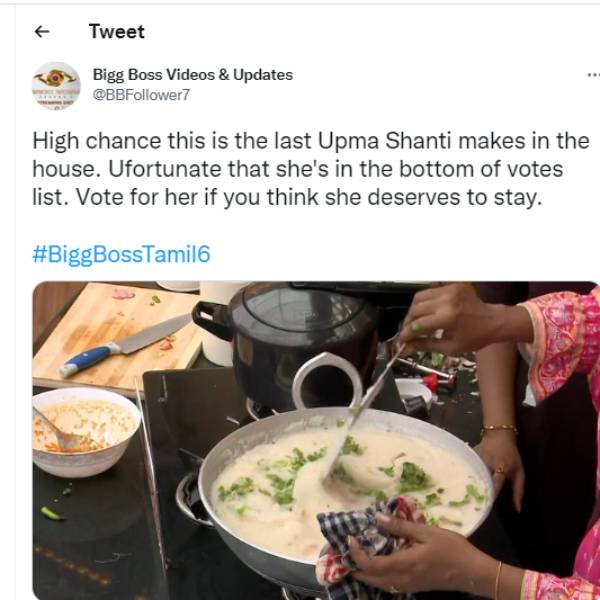This screenshot has width=600, height=600.
Task: Open the three-dot more options menu
Action: [x=593, y=75]
